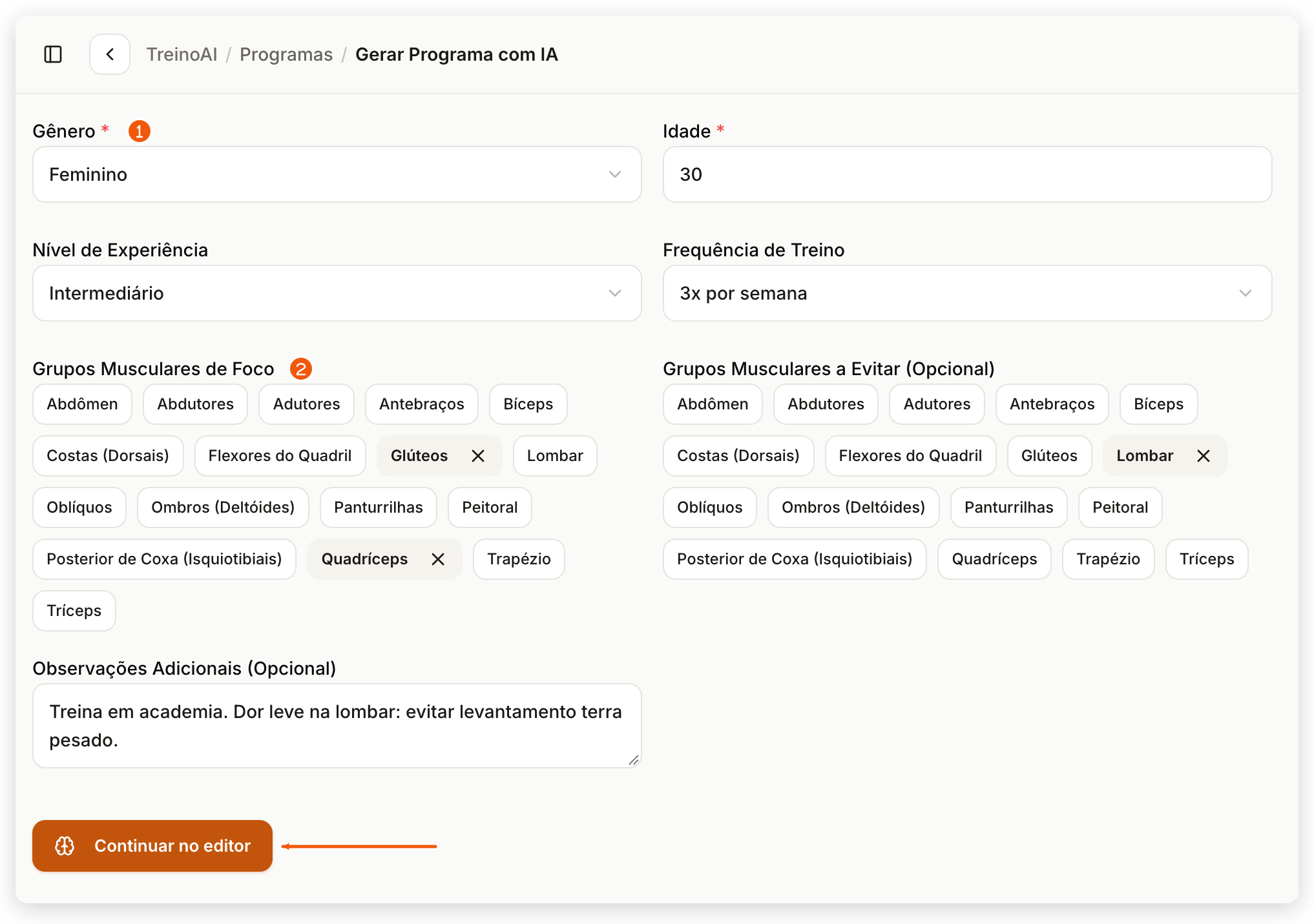The height and width of the screenshot is (924, 1314).
Task: Grab the textarea resize handle
Action: 634,760
